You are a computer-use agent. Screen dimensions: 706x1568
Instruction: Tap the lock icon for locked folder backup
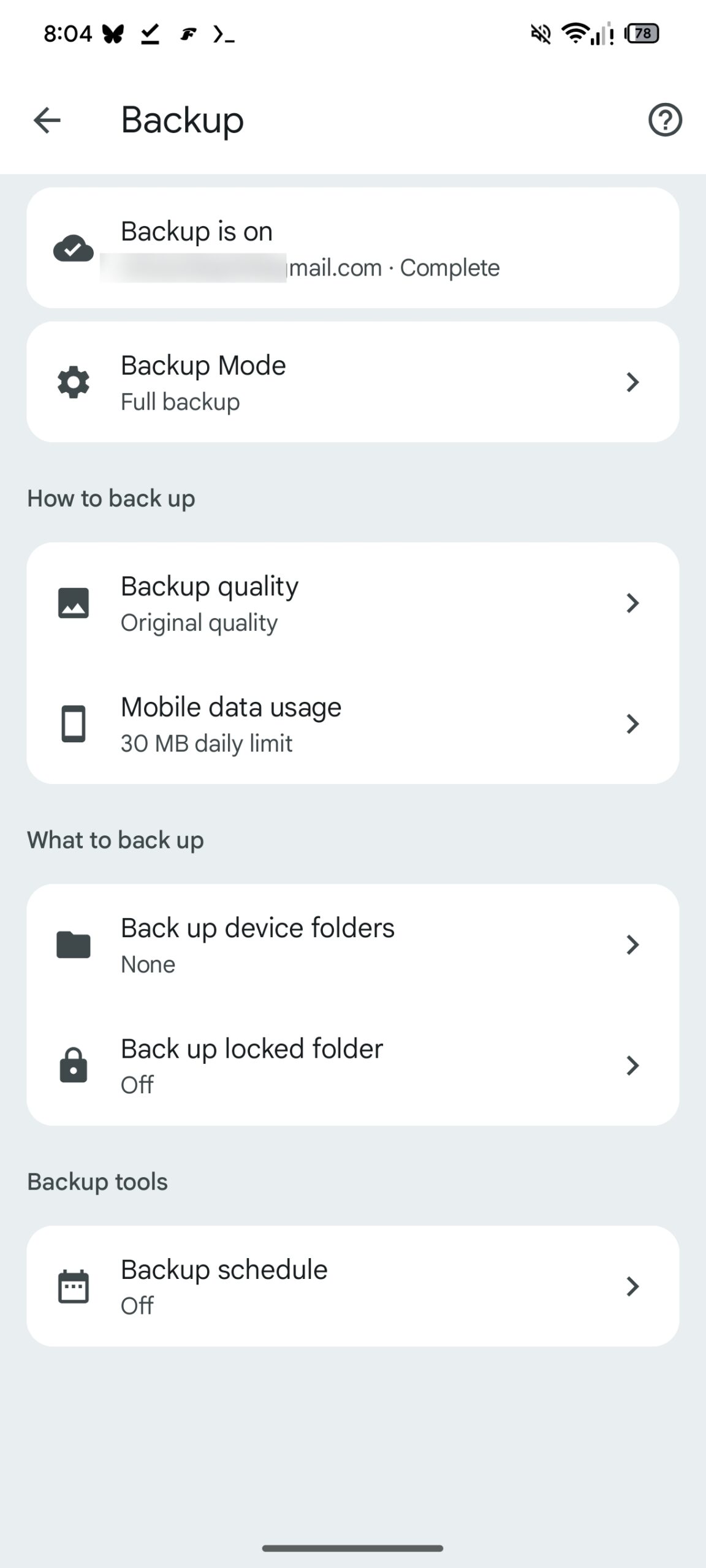point(74,1066)
